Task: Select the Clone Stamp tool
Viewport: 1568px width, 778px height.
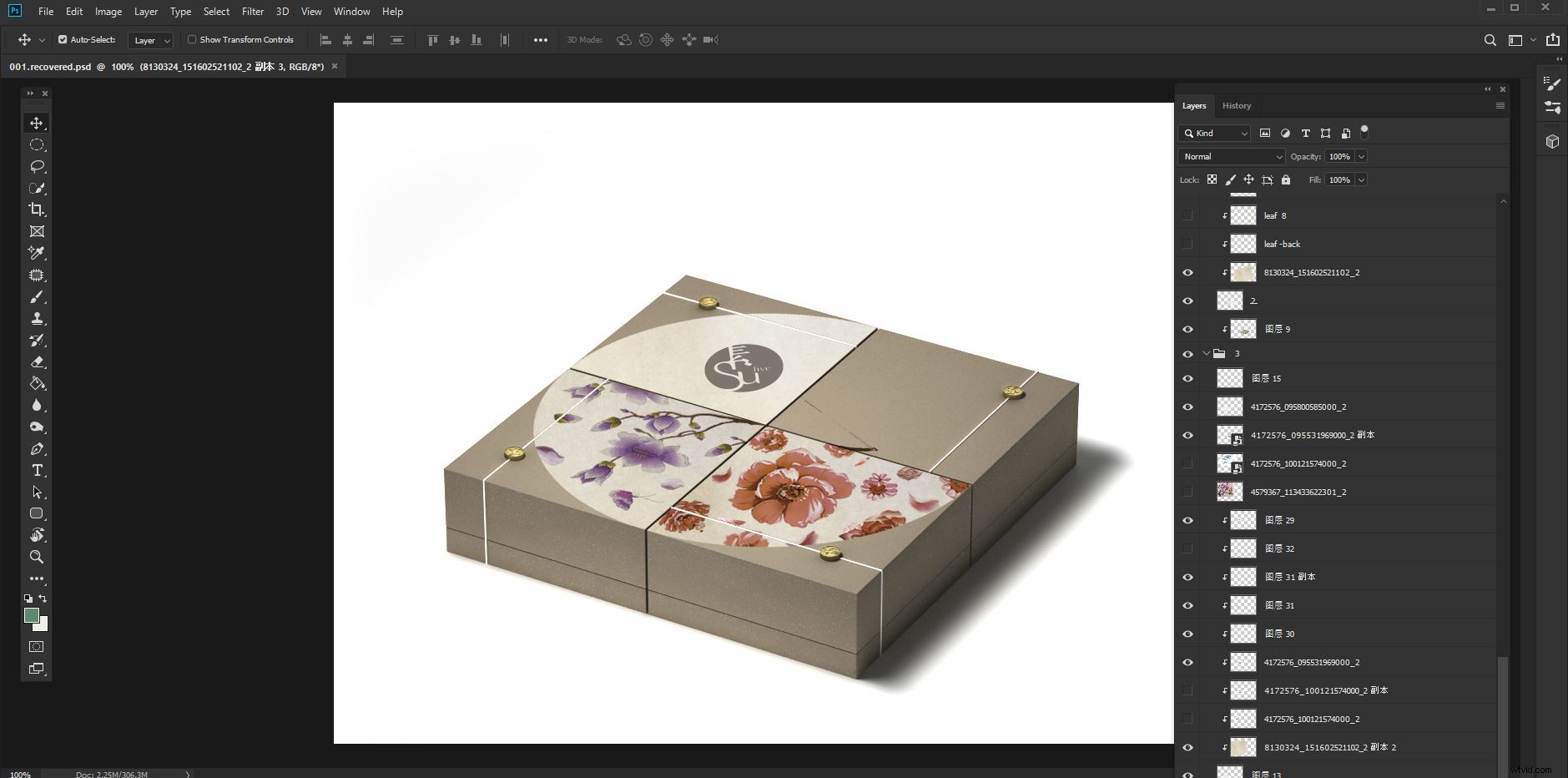Action: [37, 318]
